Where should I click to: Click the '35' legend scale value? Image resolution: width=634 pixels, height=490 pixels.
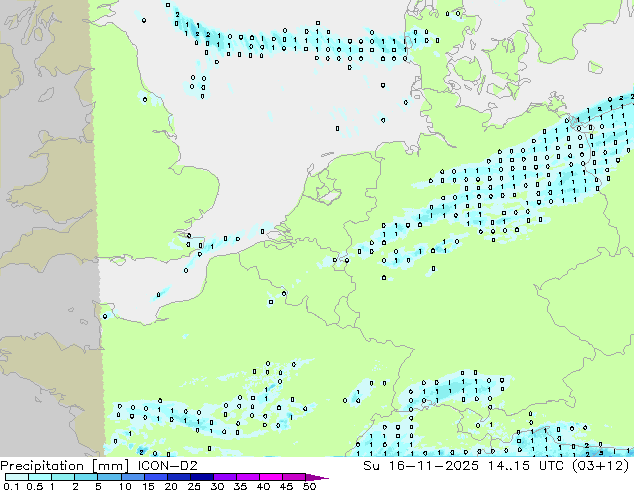tap(240, 486)
